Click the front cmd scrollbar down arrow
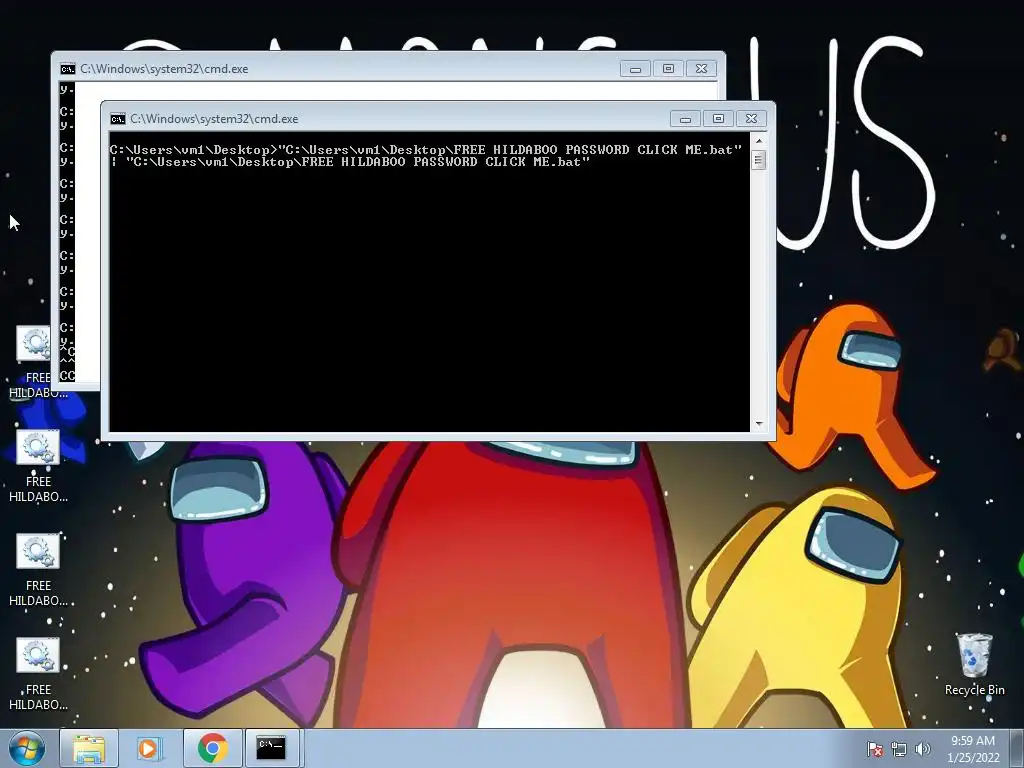 tap(758, 424)
